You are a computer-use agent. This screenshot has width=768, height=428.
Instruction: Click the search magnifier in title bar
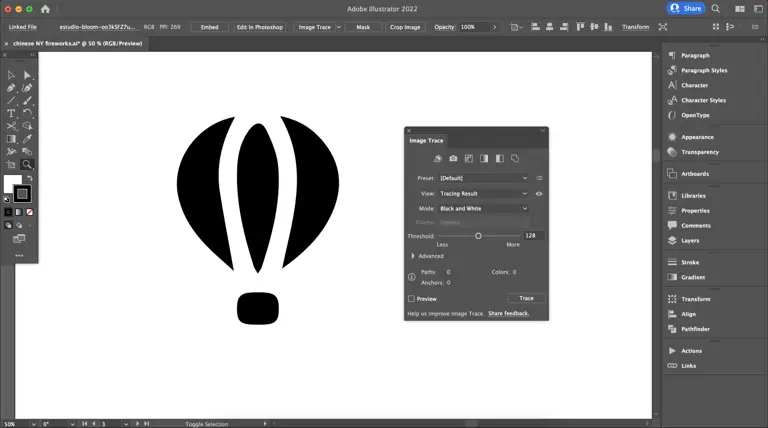click(716, 8)
